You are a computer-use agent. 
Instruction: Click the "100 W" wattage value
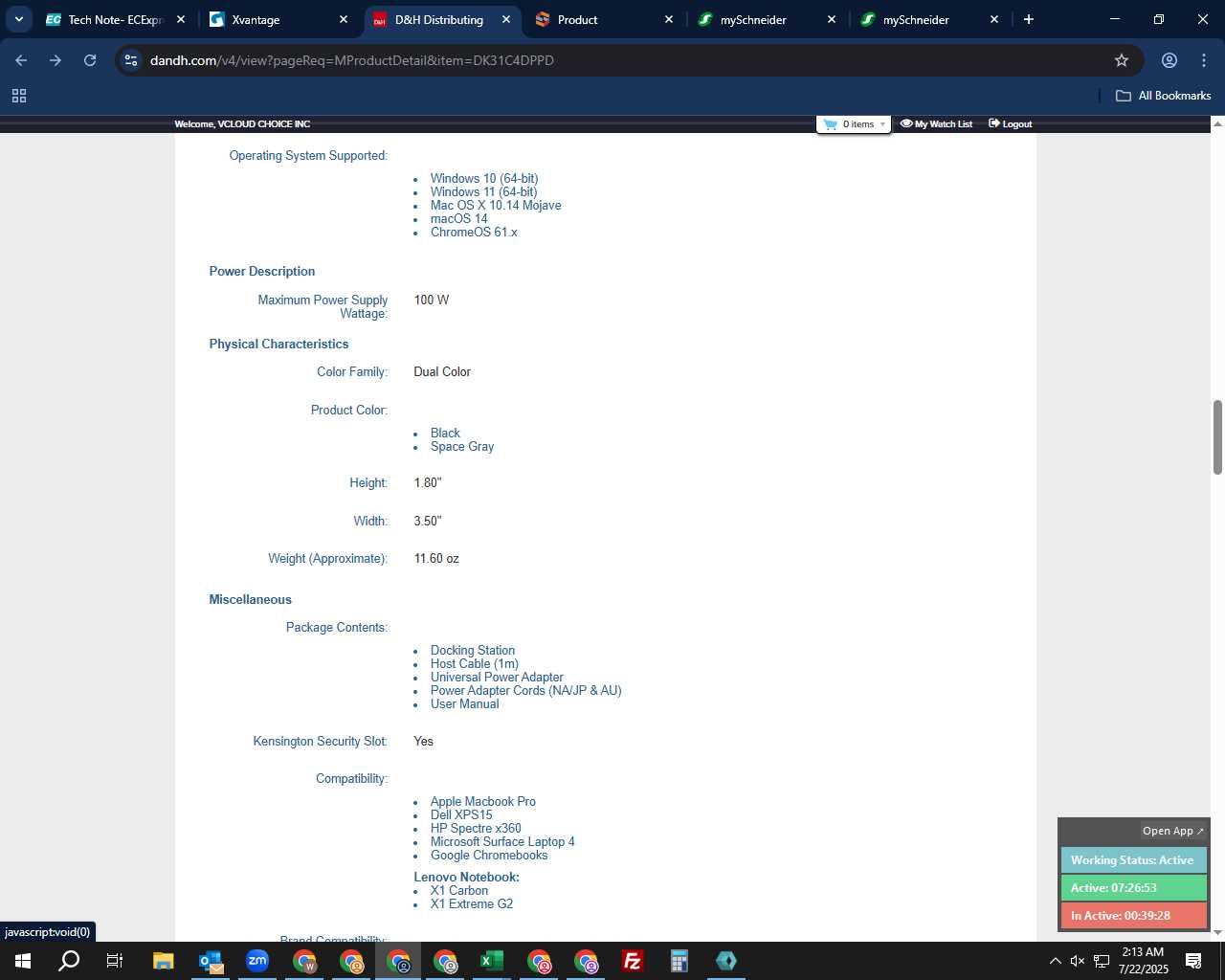[x=432, y=301]
